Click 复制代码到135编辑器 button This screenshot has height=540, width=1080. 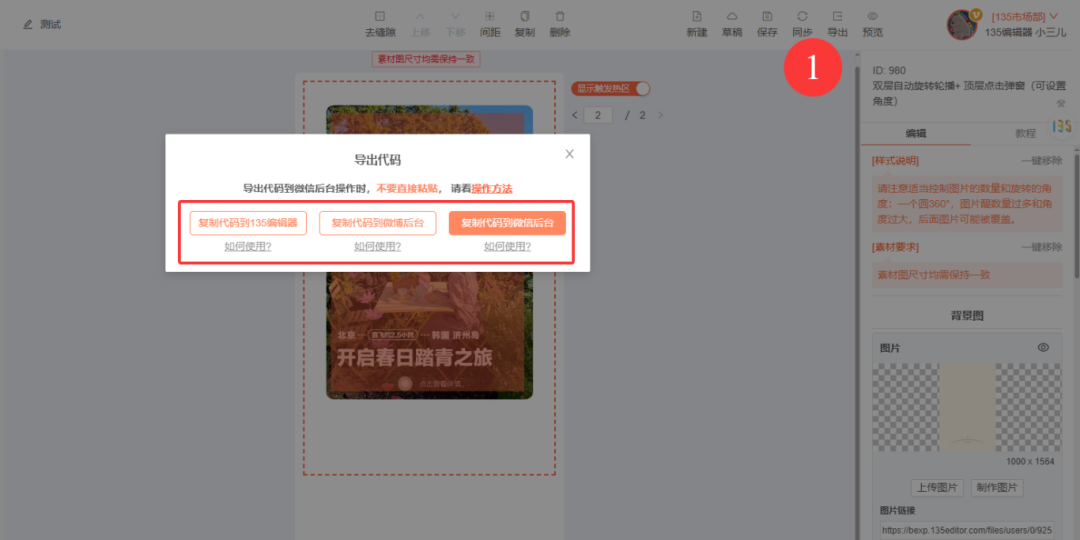point(248,223)
